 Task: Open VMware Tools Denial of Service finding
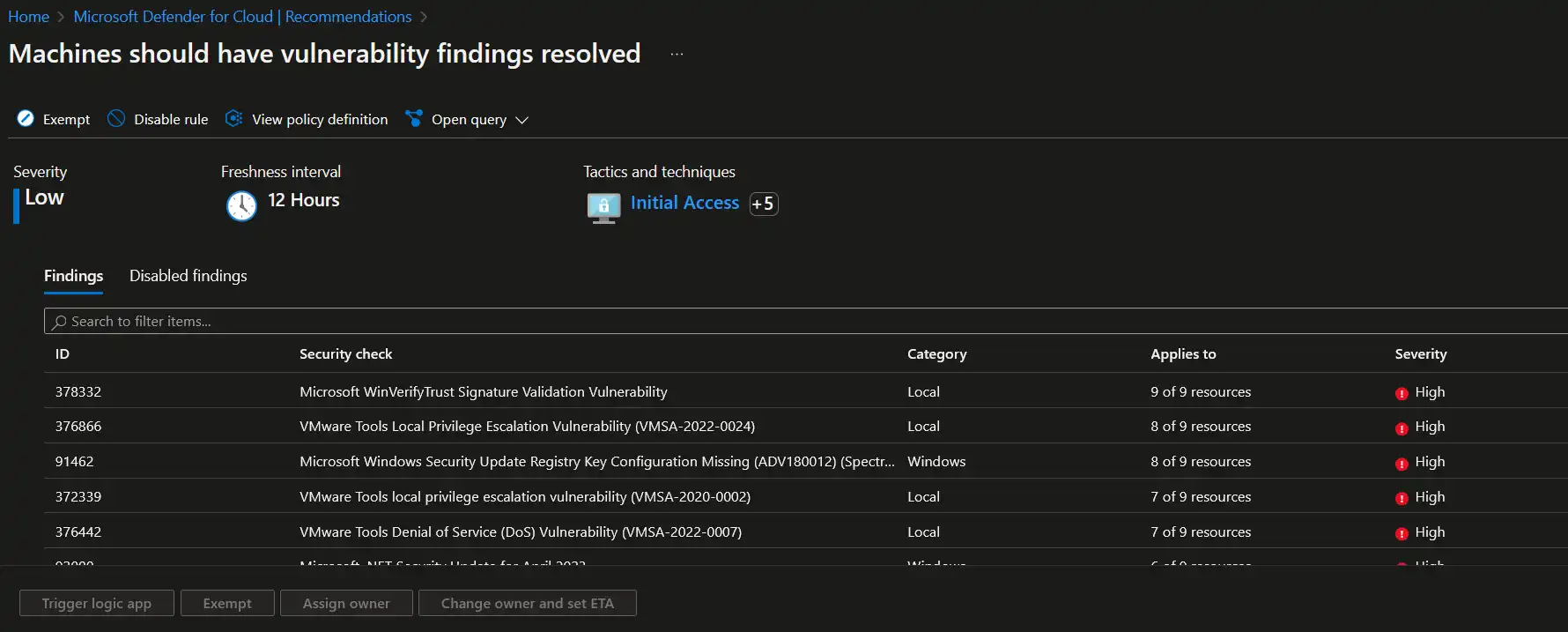click(521, 532)
